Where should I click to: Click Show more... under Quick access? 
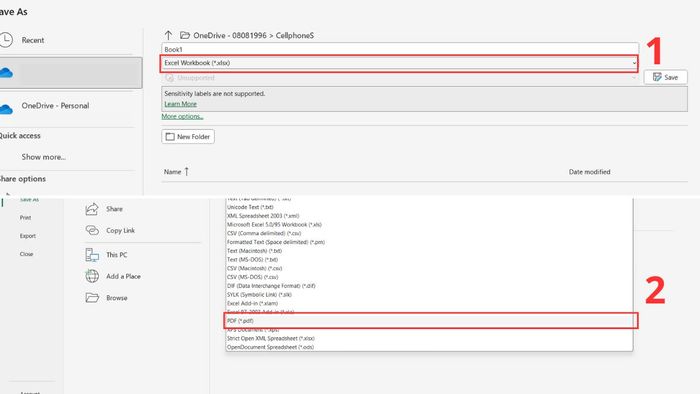click(x=43, y=157)
